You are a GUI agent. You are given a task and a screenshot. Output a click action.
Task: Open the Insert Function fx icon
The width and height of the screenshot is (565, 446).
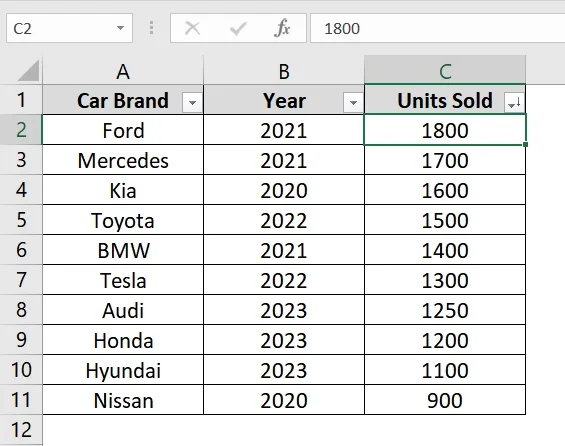click(x=282, y=28)
